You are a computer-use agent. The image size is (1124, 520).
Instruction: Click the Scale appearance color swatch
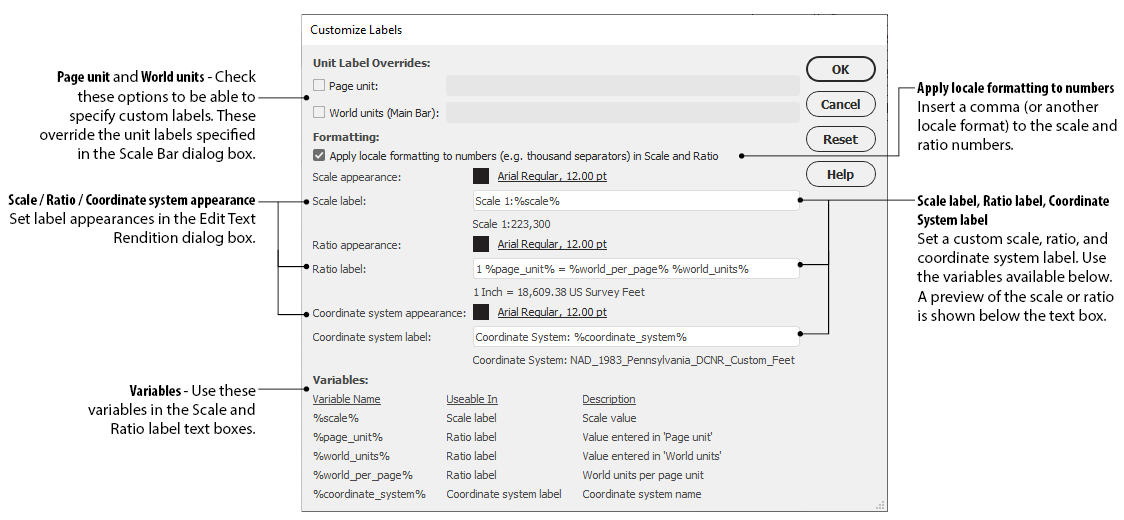[x=480, y=177]
